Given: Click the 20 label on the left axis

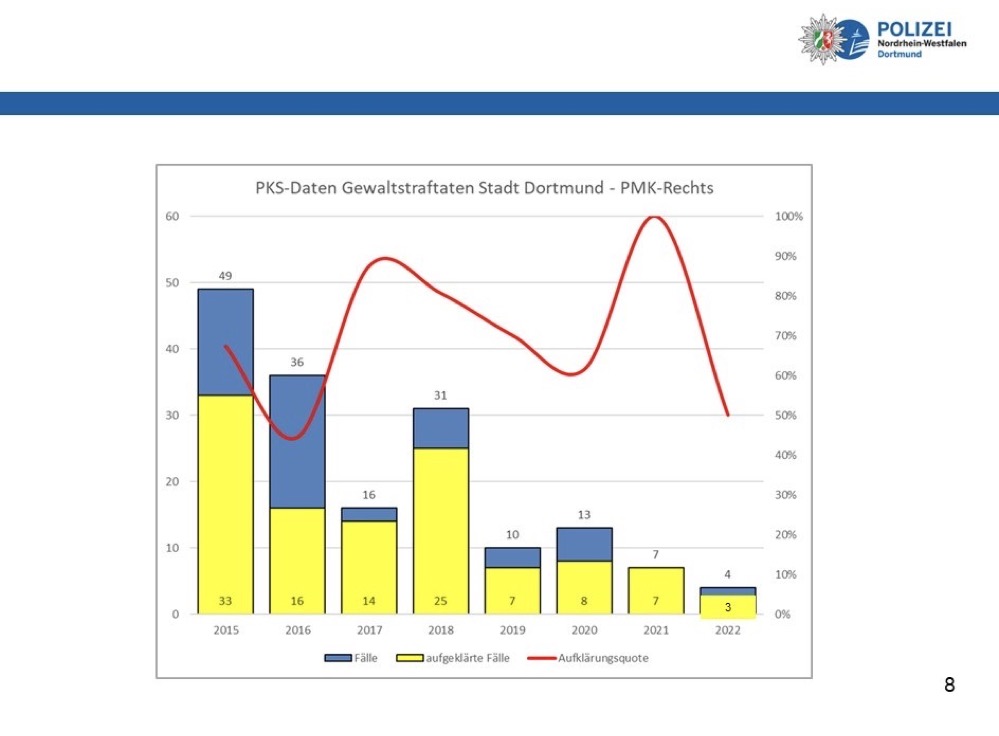Looking at the screenshot, I should click(x=172, y=482).
